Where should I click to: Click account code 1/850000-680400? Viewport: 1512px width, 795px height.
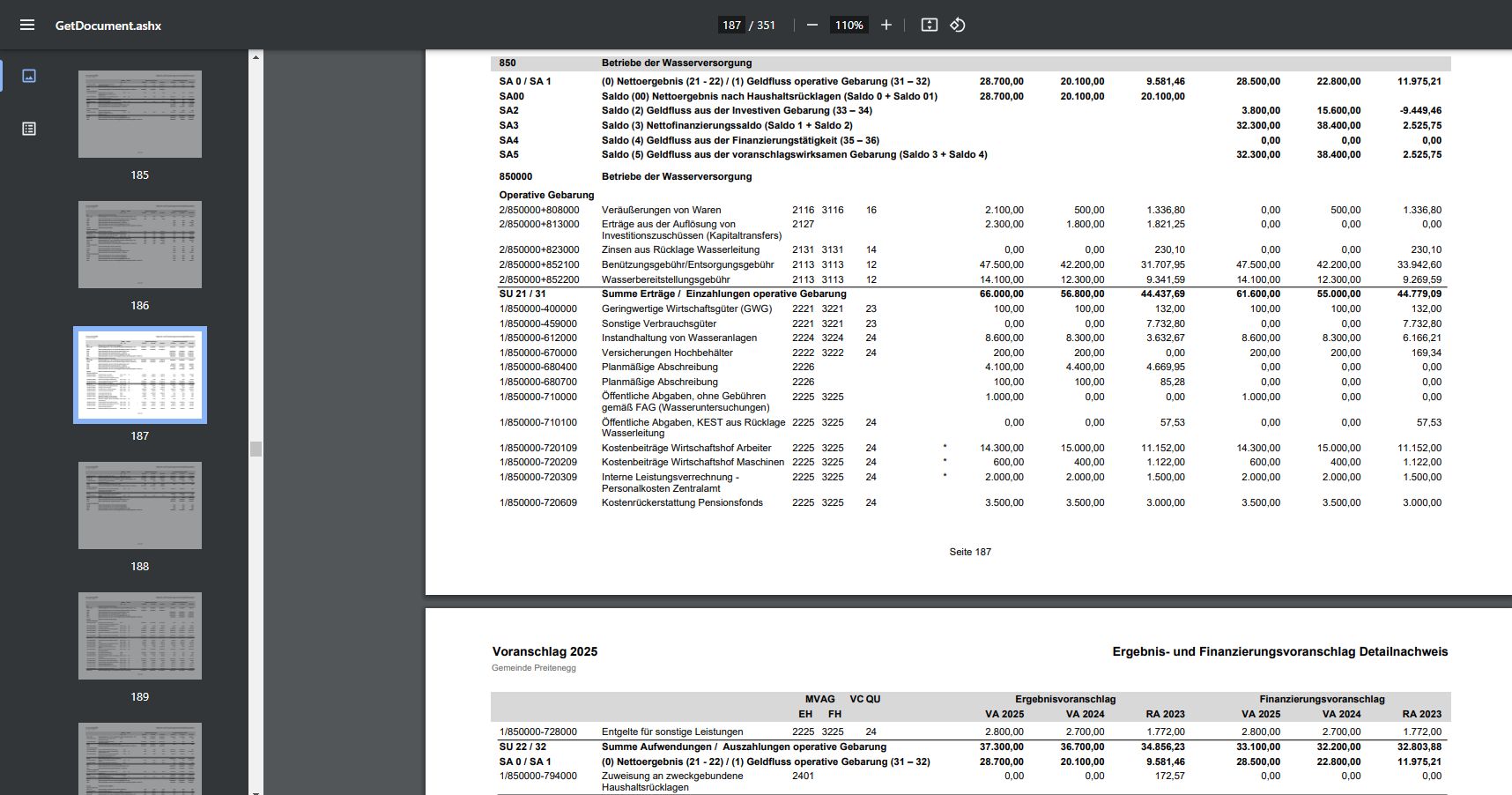coord(538,367)
